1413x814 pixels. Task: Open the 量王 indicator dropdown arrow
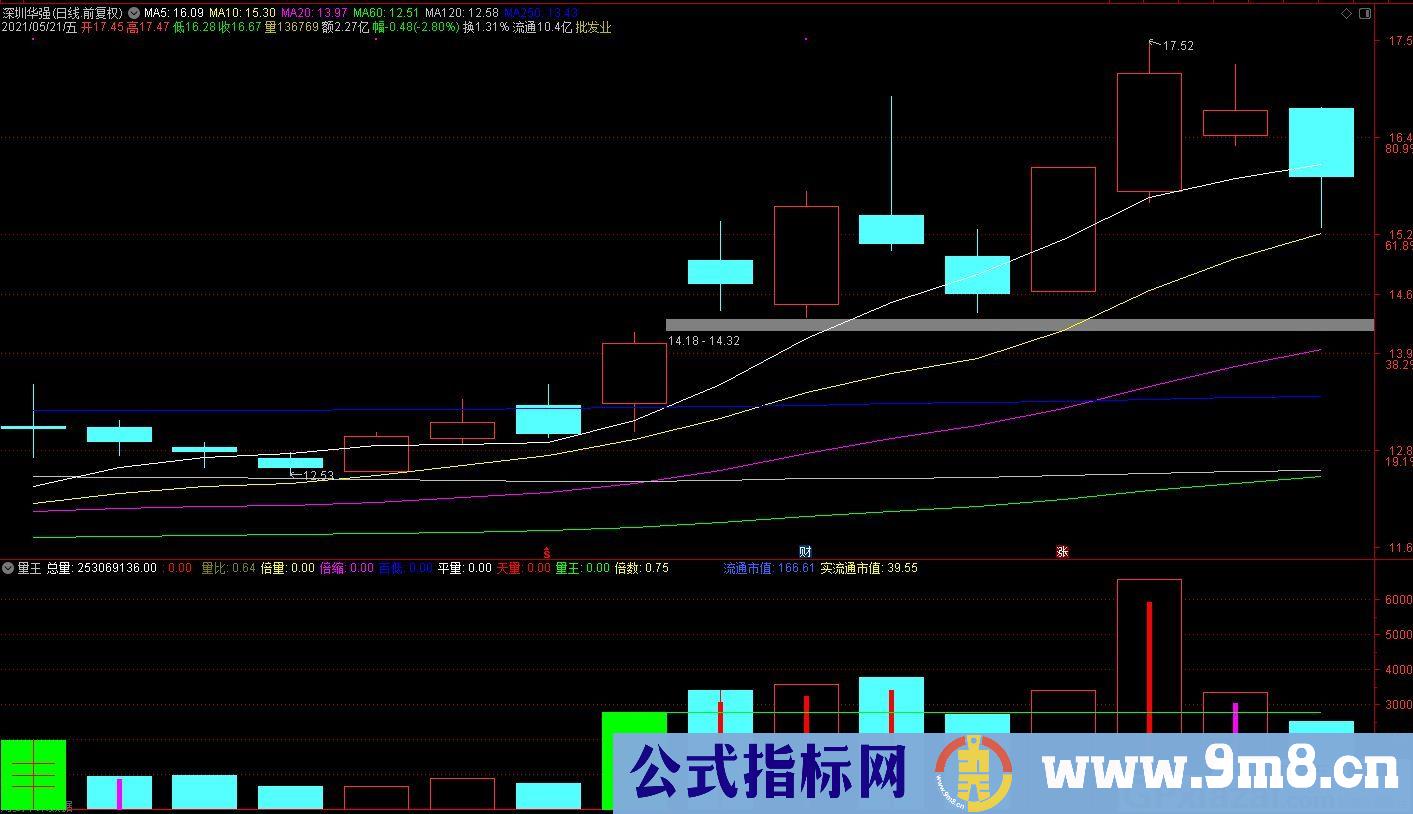pyautogui.click(x=8, y=568)
